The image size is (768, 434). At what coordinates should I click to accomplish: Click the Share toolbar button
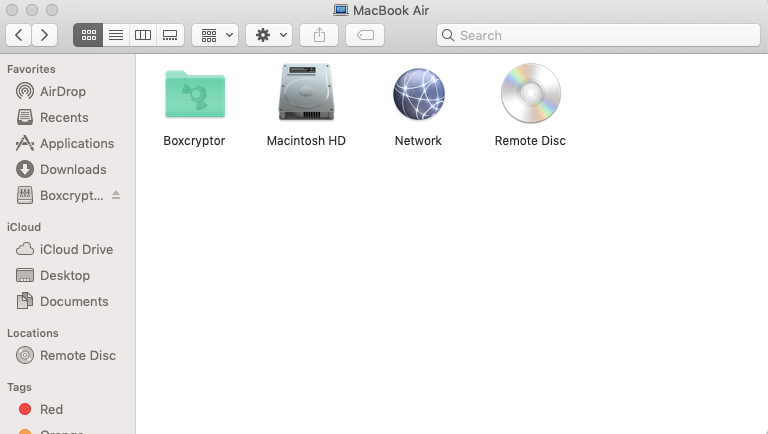point(319,35)
